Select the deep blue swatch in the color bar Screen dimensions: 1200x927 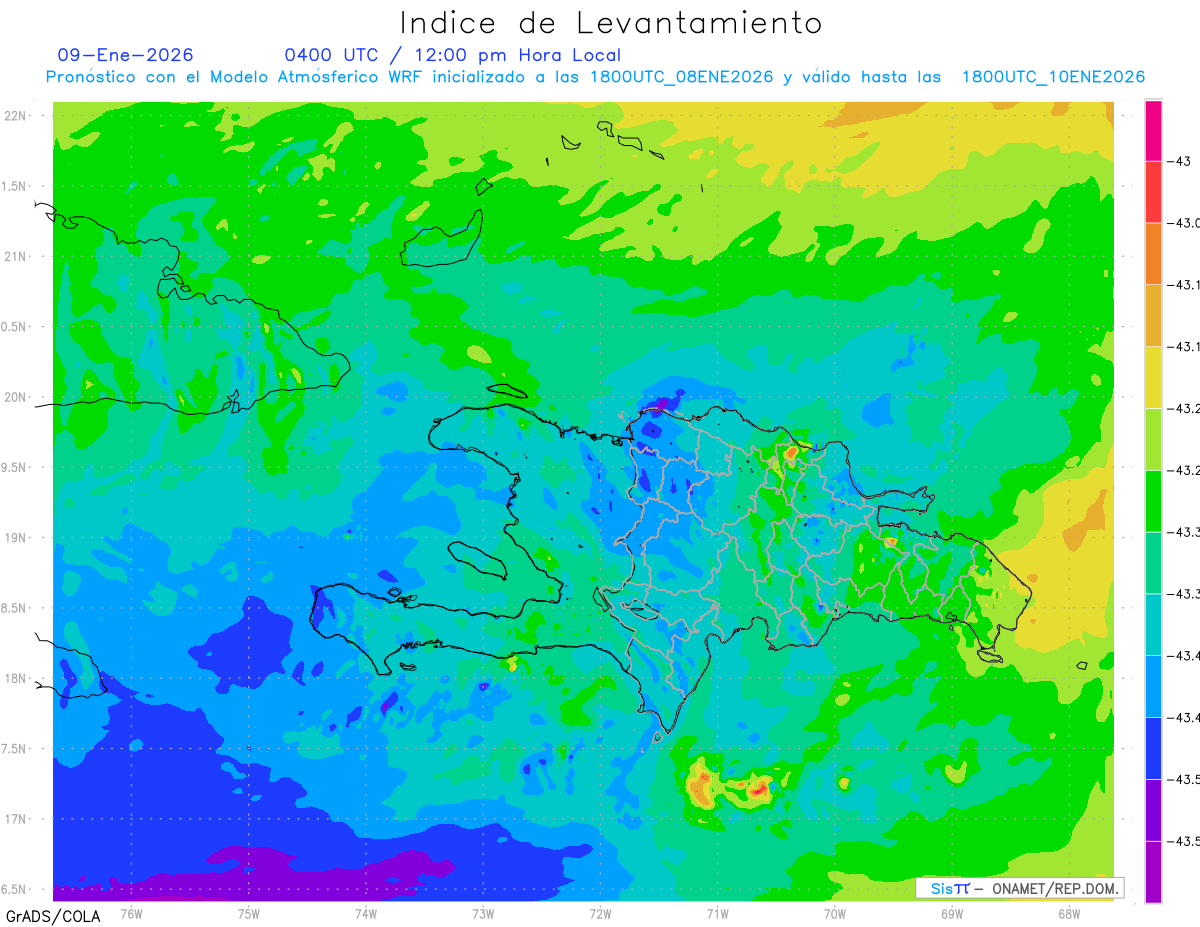point(1153,748)
